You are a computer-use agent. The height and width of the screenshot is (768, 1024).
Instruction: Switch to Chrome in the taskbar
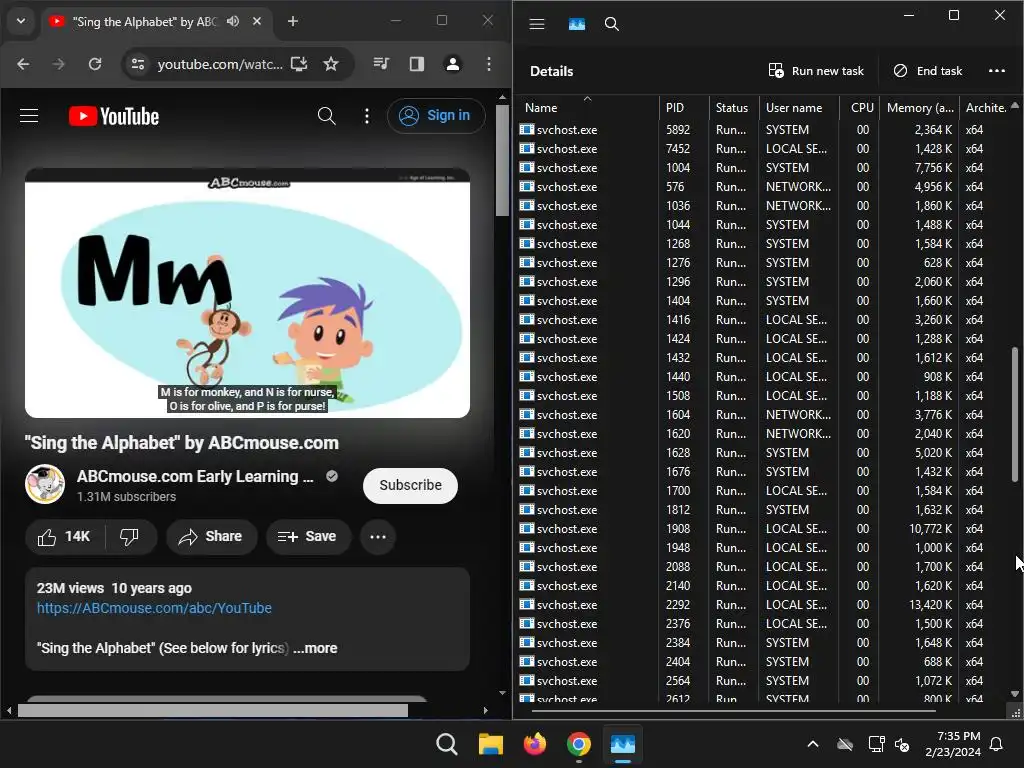click(579, 744)
